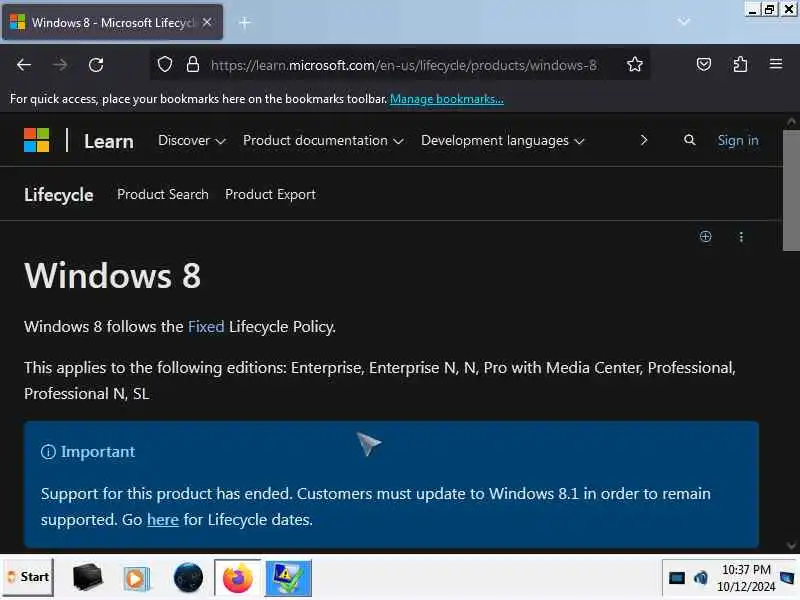
Task: Go back using the browser back arrow
Action: click(24, 65)
